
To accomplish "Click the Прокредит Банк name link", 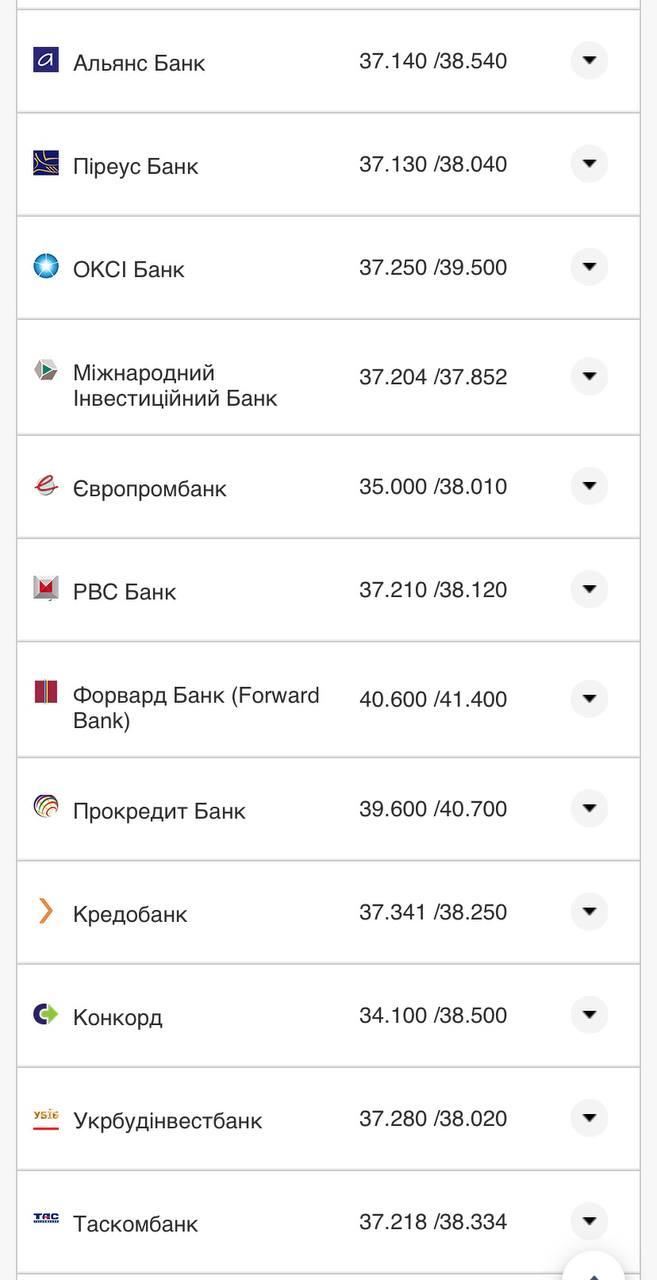I will [x=157, y=811].
